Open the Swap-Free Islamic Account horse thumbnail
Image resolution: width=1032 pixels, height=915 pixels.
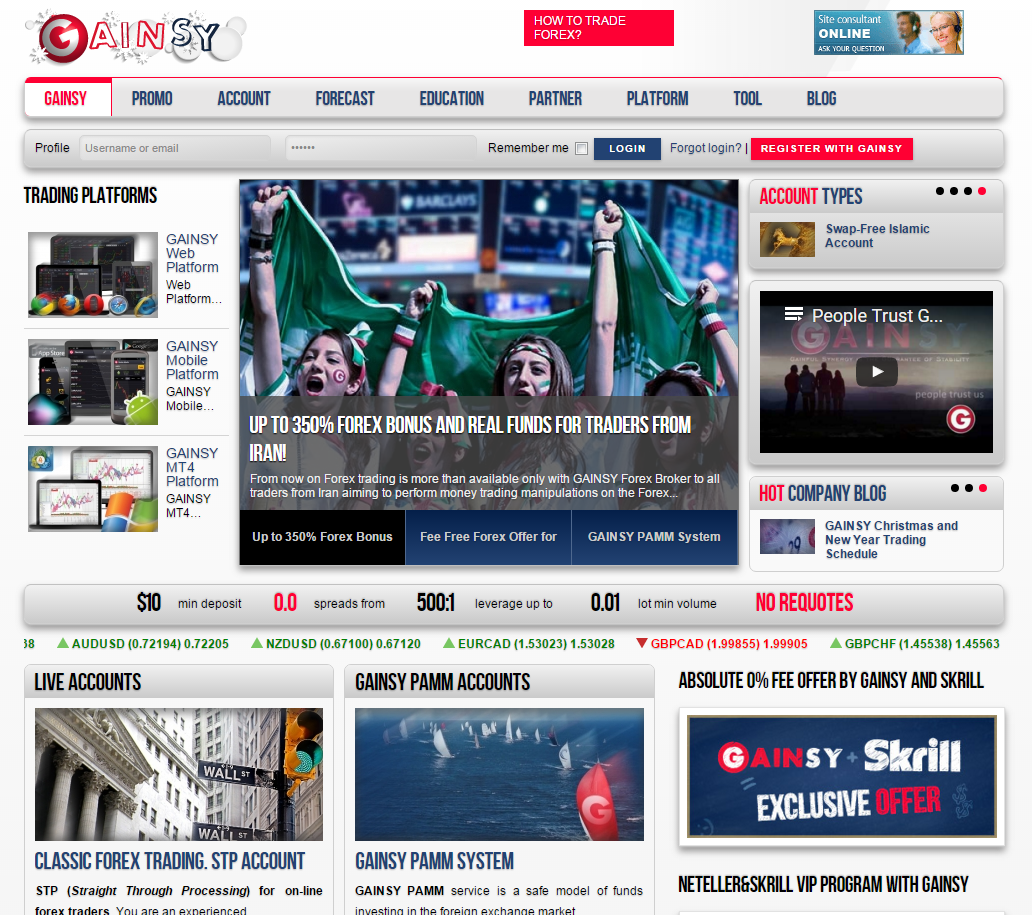point(787,239)
